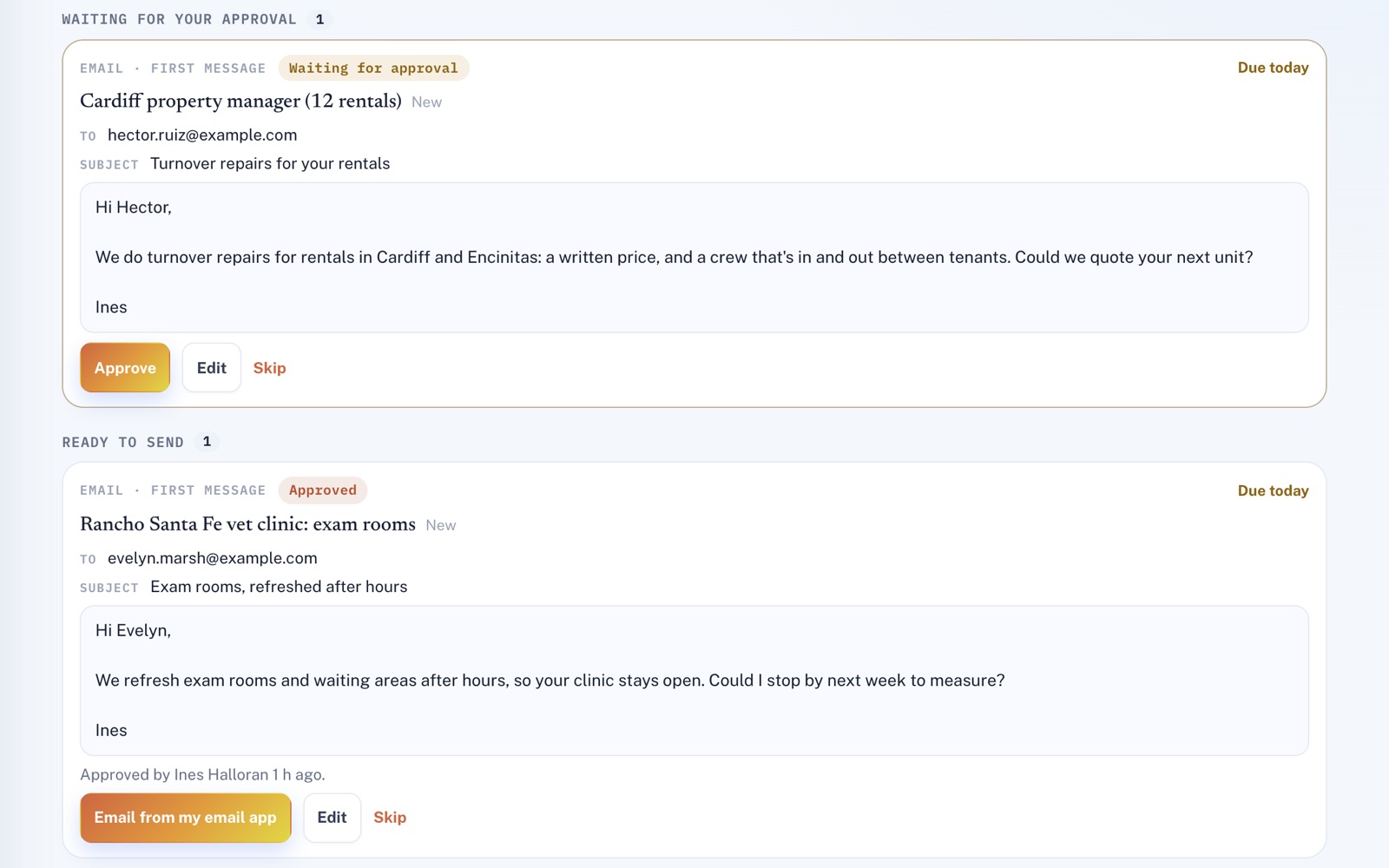Click the New tag beside Cardiff property manager
Viewport: 1389px width, 868px height.
[x=426, y=102]
